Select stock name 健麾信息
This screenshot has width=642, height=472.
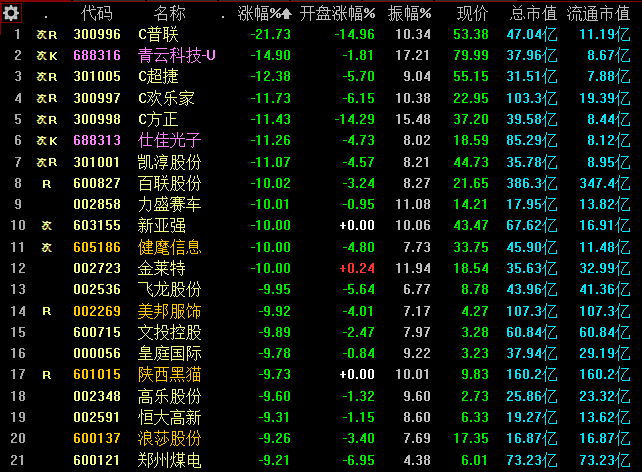(170, 247)
